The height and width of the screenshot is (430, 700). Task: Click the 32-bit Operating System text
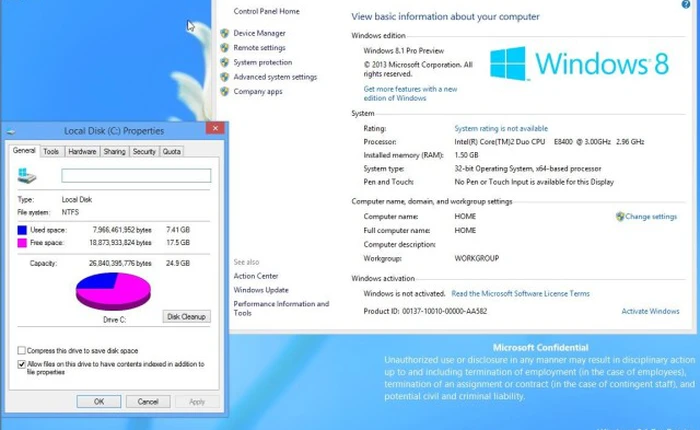[x=528, y=169]
